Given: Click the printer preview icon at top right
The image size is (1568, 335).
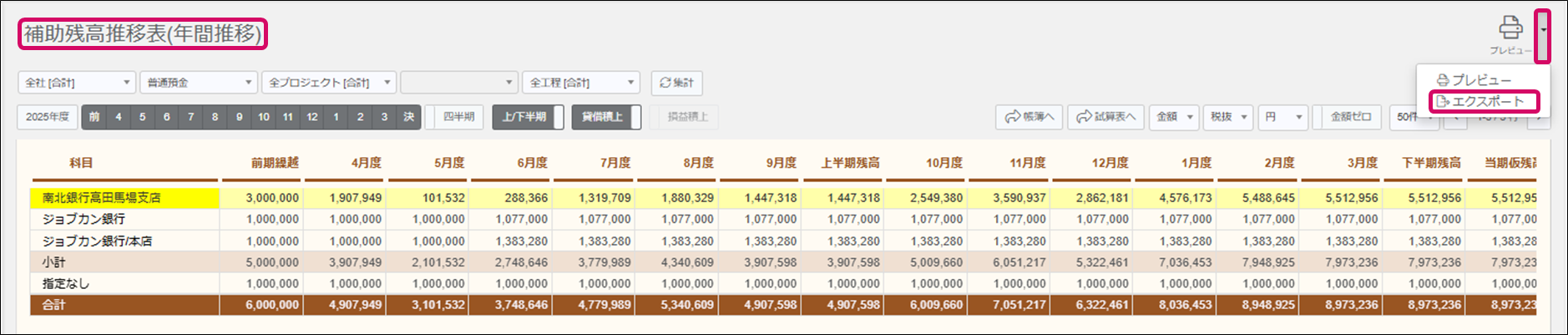Looking at the screenshot, I should [1510, 28].
